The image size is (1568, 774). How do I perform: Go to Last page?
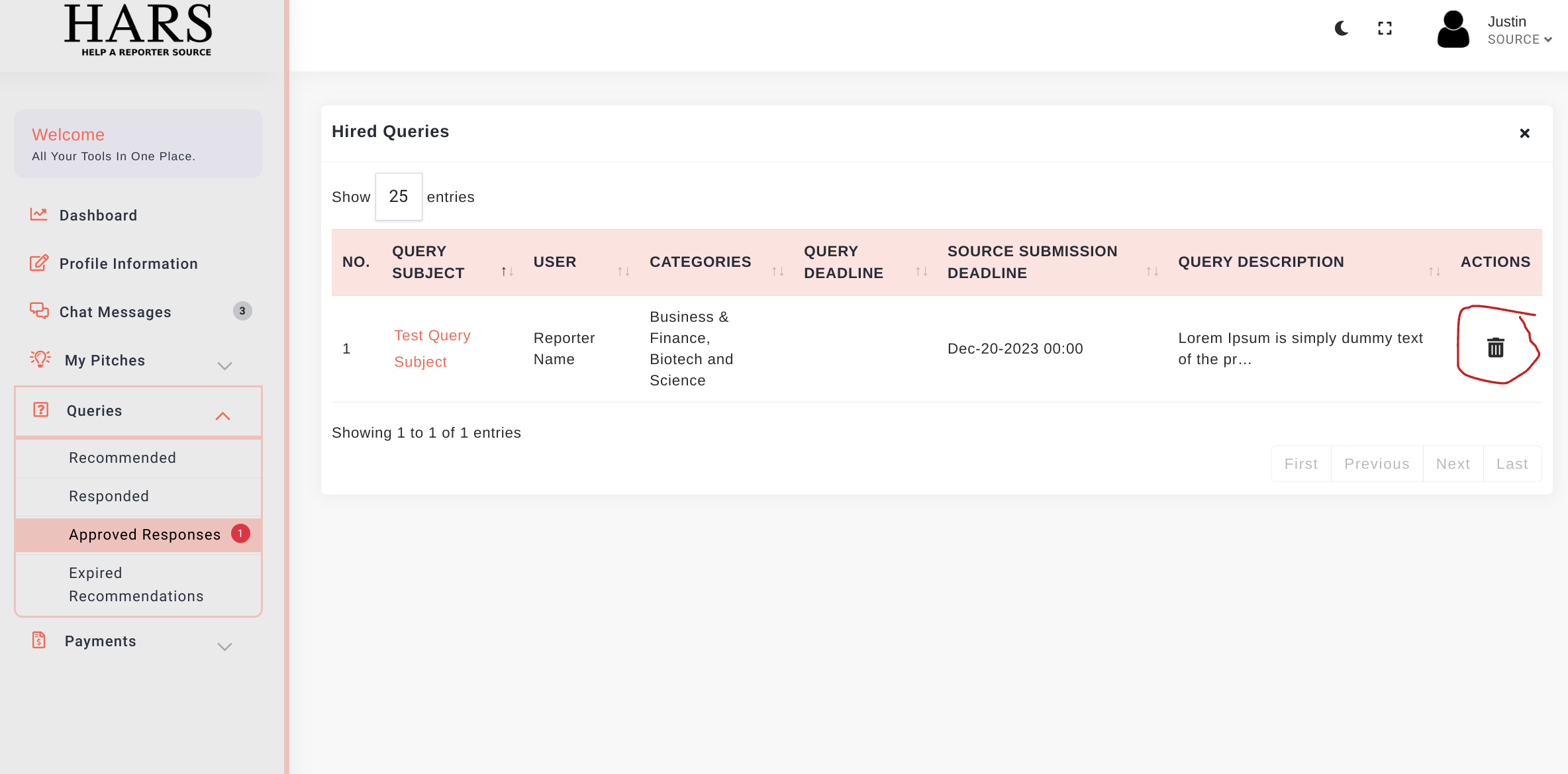1512,464
